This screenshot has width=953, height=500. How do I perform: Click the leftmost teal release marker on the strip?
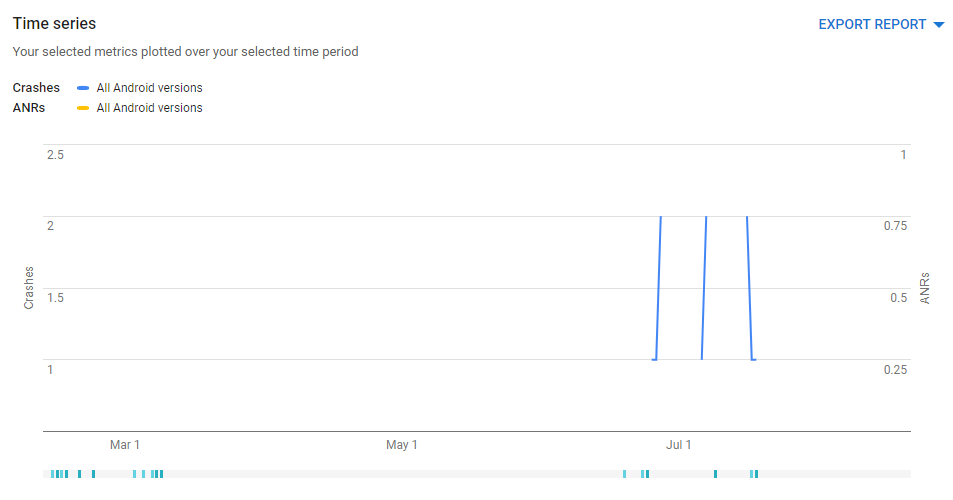[x=52, y=474]
